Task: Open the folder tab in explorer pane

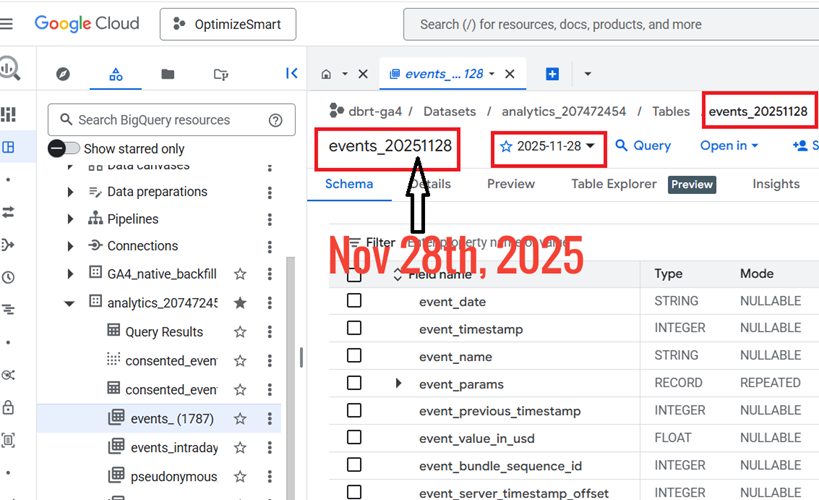Action: 168,74
